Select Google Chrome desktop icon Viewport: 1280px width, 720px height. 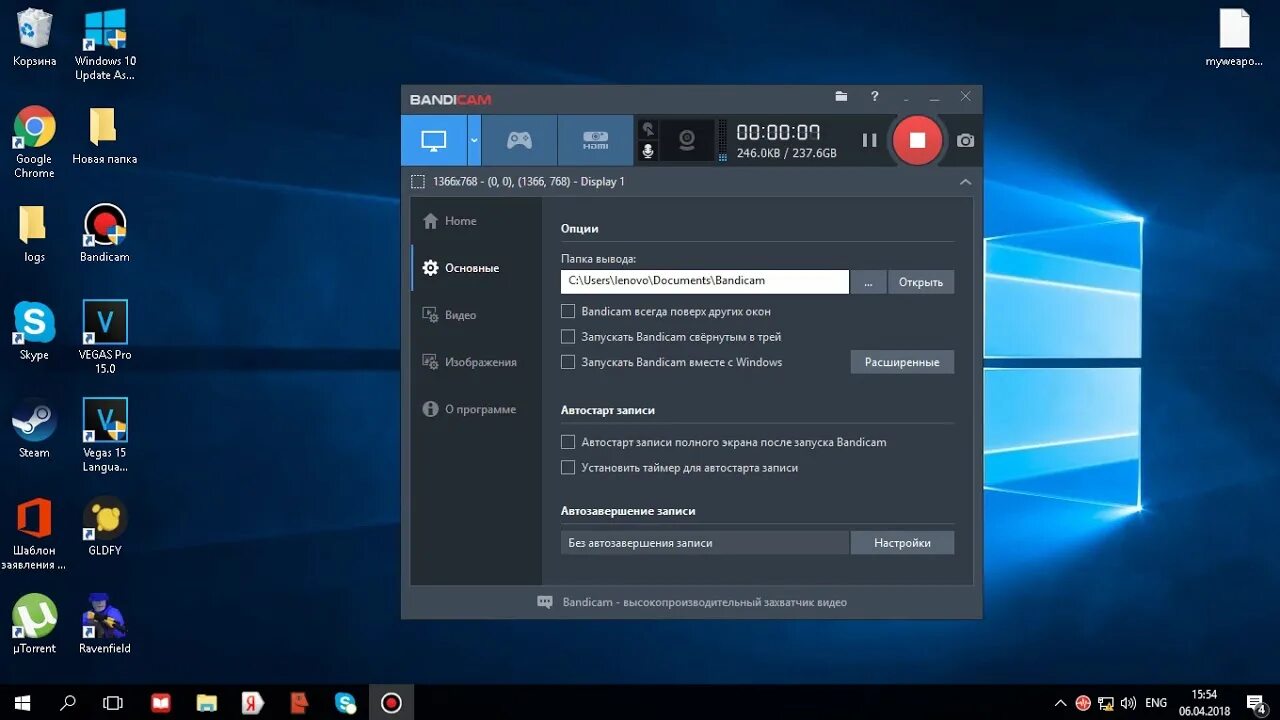[34, 142]
